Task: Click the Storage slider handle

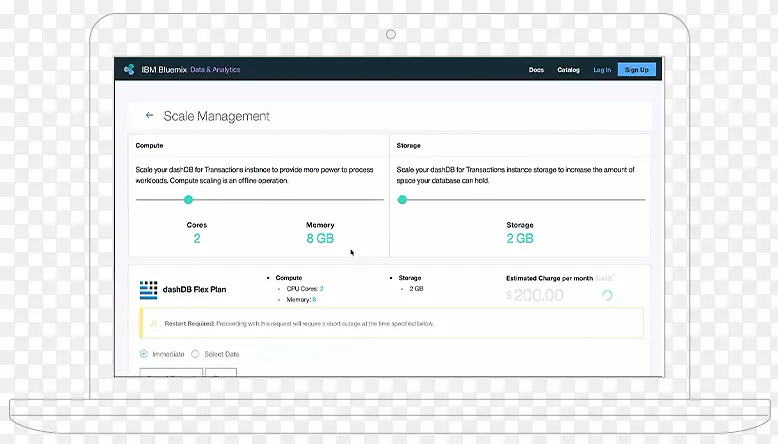Action: [402, 199]
